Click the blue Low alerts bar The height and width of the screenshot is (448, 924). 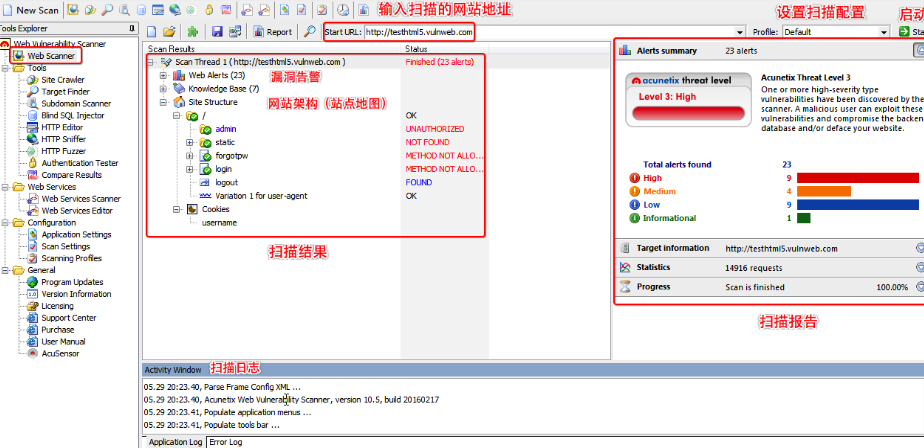tap(857, 205)
